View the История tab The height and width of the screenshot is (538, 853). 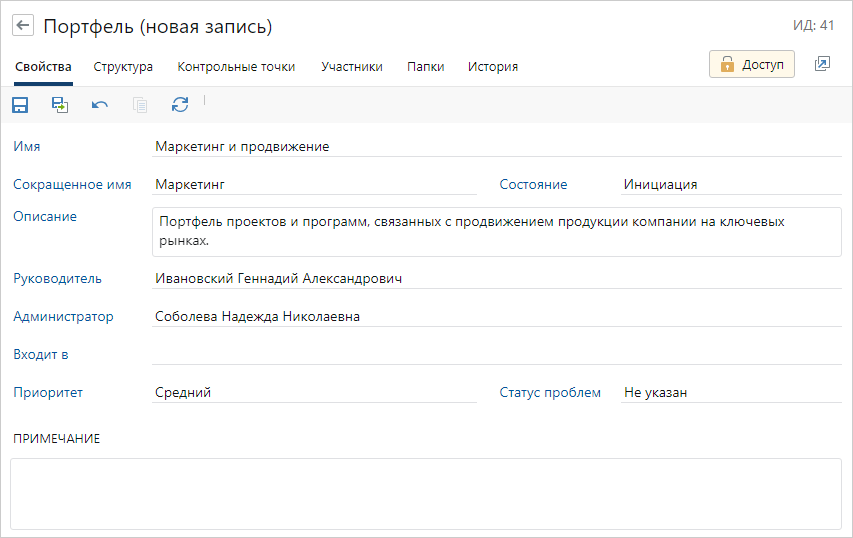pos(493,67)
